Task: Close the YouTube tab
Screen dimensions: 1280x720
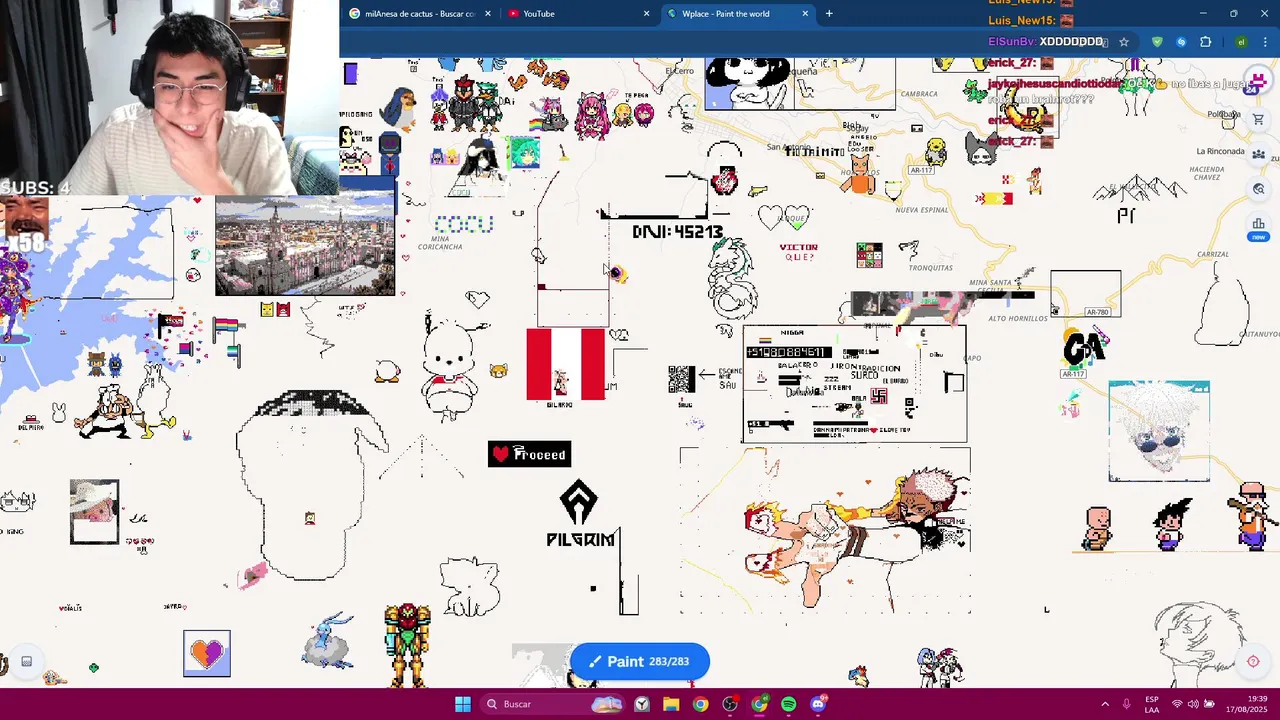Action: (x=646, y=14)
